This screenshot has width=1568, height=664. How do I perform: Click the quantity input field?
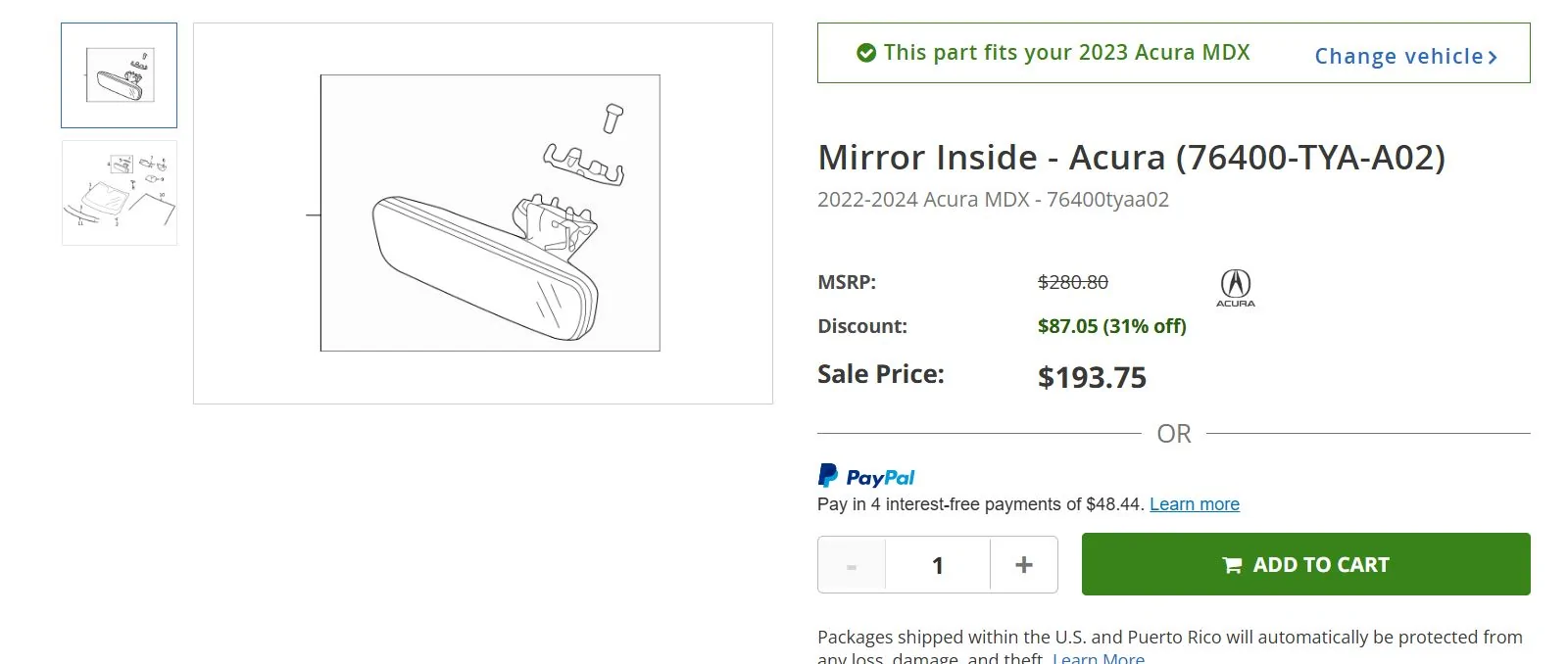[937, 565]
